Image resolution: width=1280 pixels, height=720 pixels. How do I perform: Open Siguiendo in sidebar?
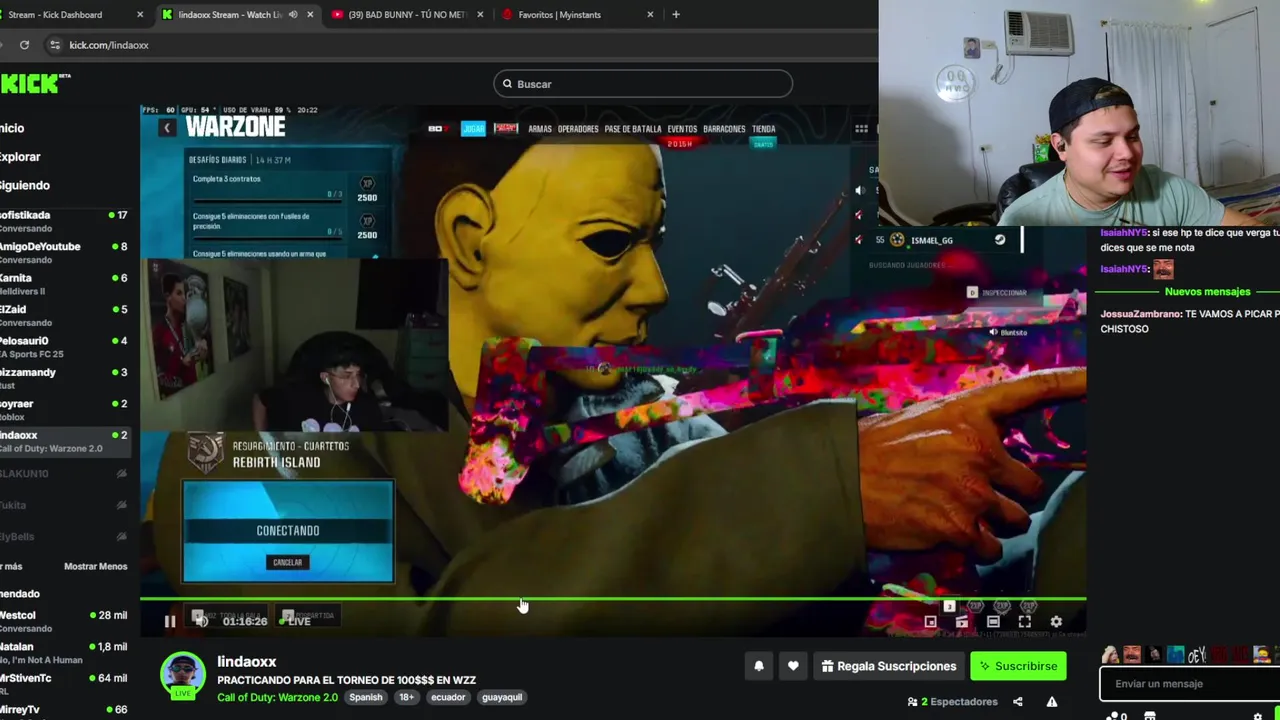(x=24, y=185)
